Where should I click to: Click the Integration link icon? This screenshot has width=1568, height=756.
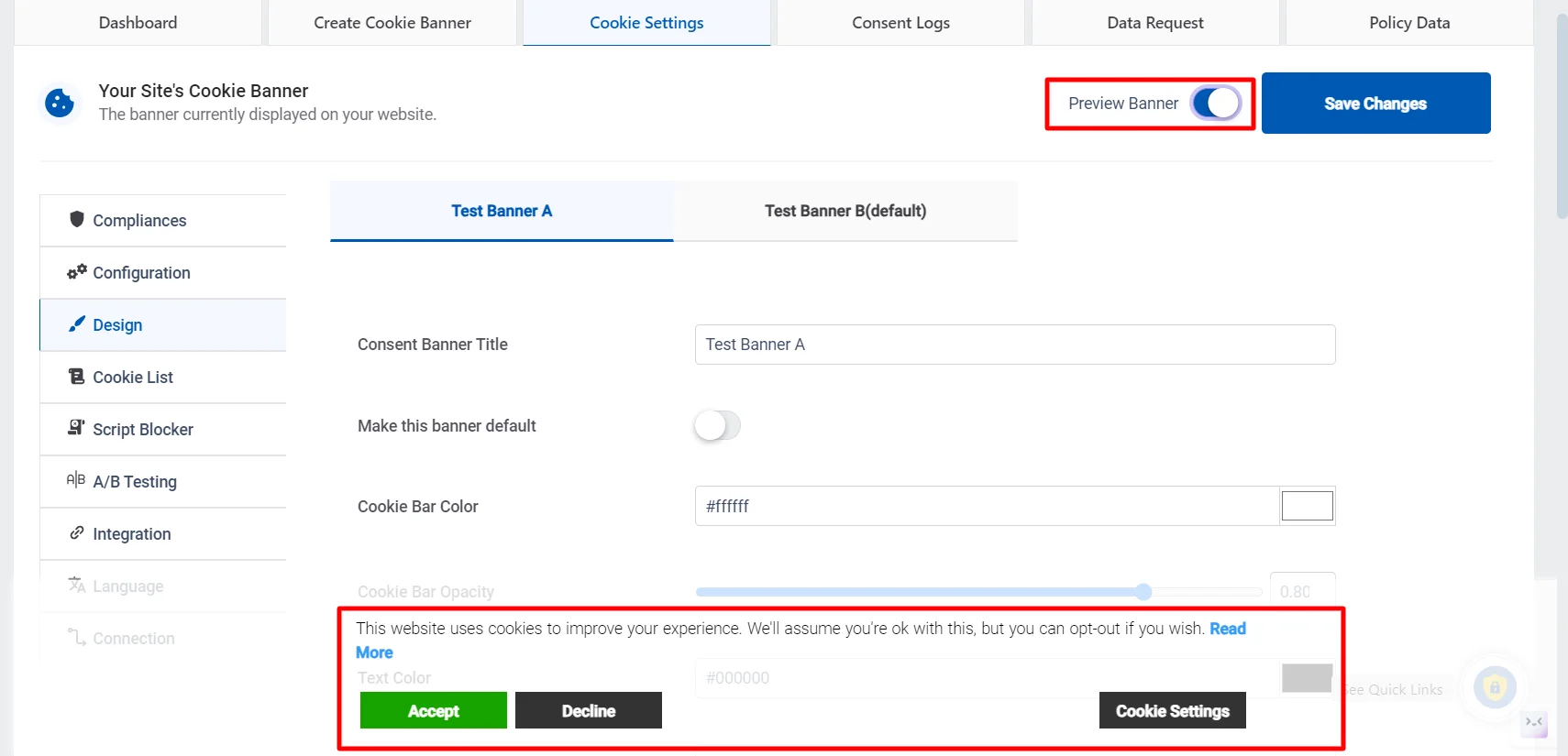[77, 532]
